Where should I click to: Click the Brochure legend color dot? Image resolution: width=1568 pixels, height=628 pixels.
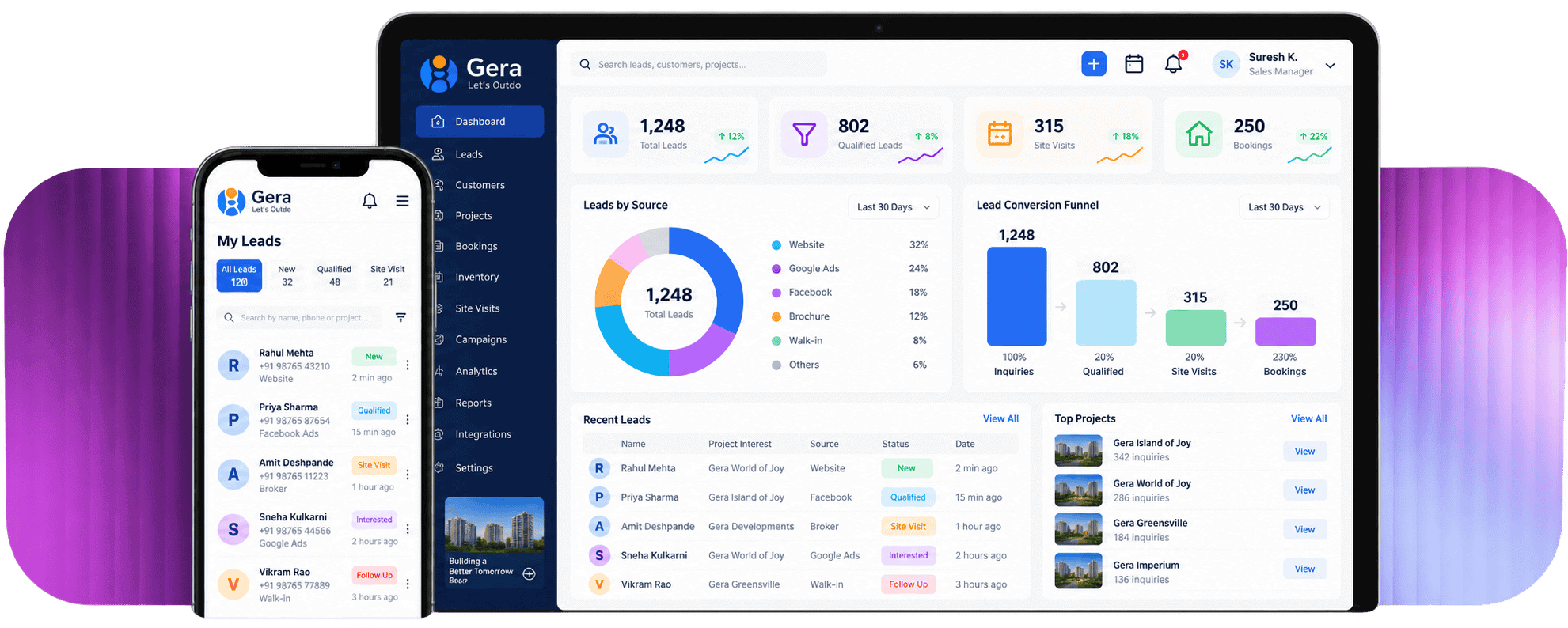point(776,316)
